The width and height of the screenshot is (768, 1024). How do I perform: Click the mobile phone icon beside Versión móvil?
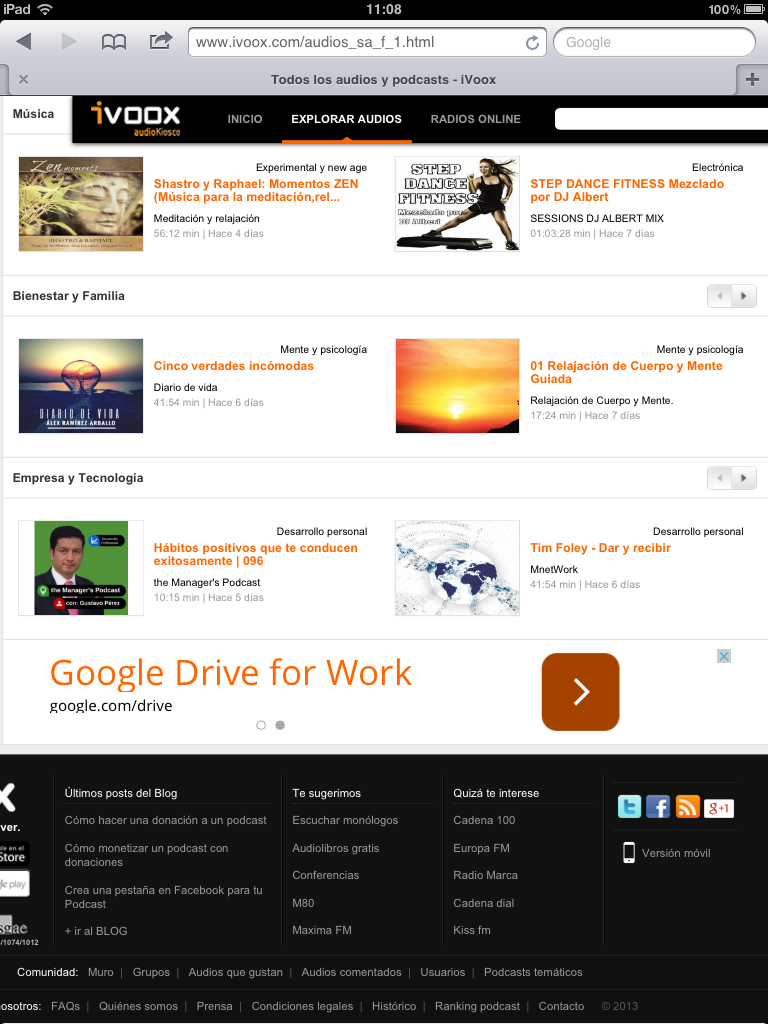pyautogui.click(x=629, y=853)
